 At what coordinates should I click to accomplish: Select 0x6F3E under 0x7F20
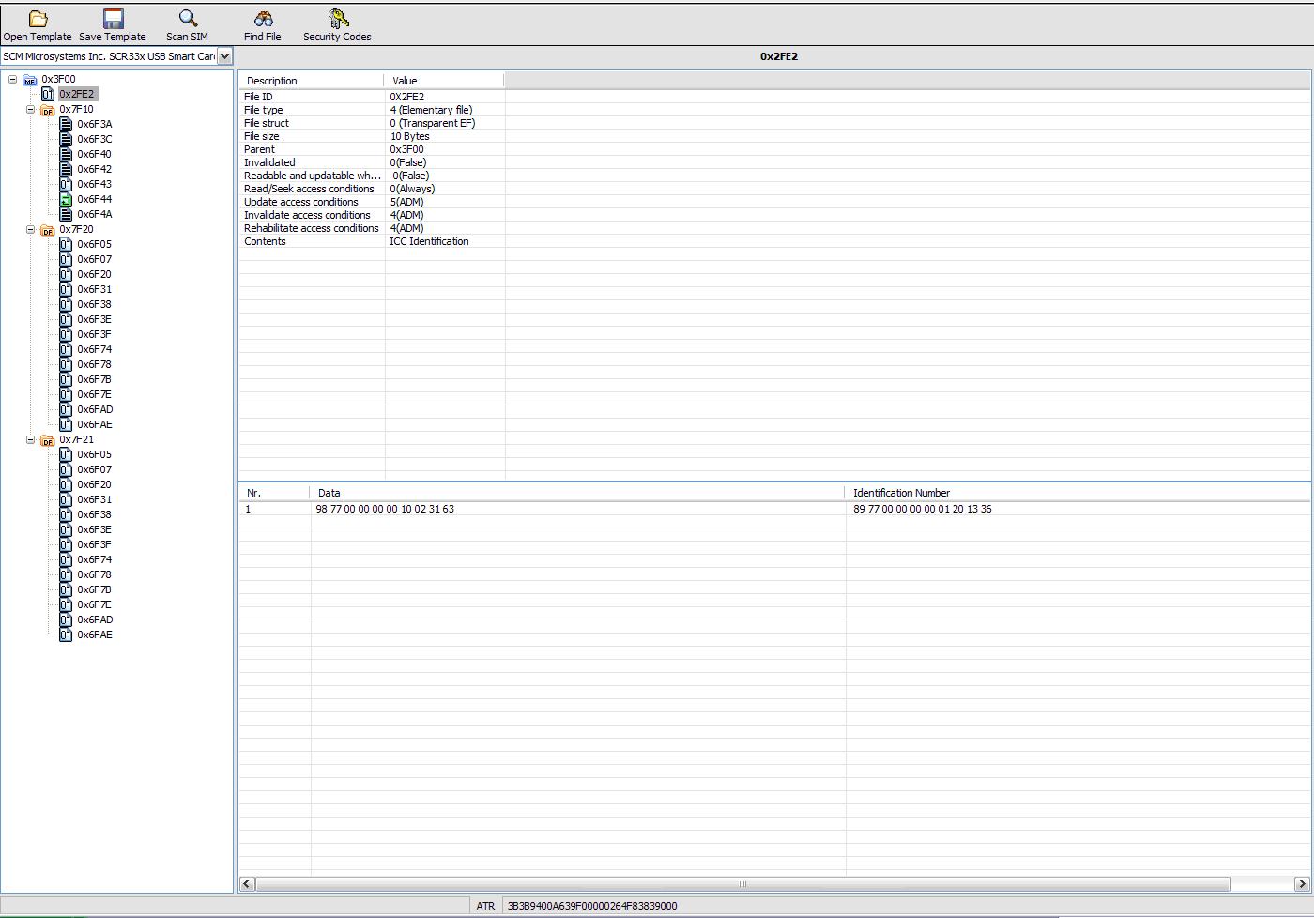pyautogui.click(x=94, y=319)
